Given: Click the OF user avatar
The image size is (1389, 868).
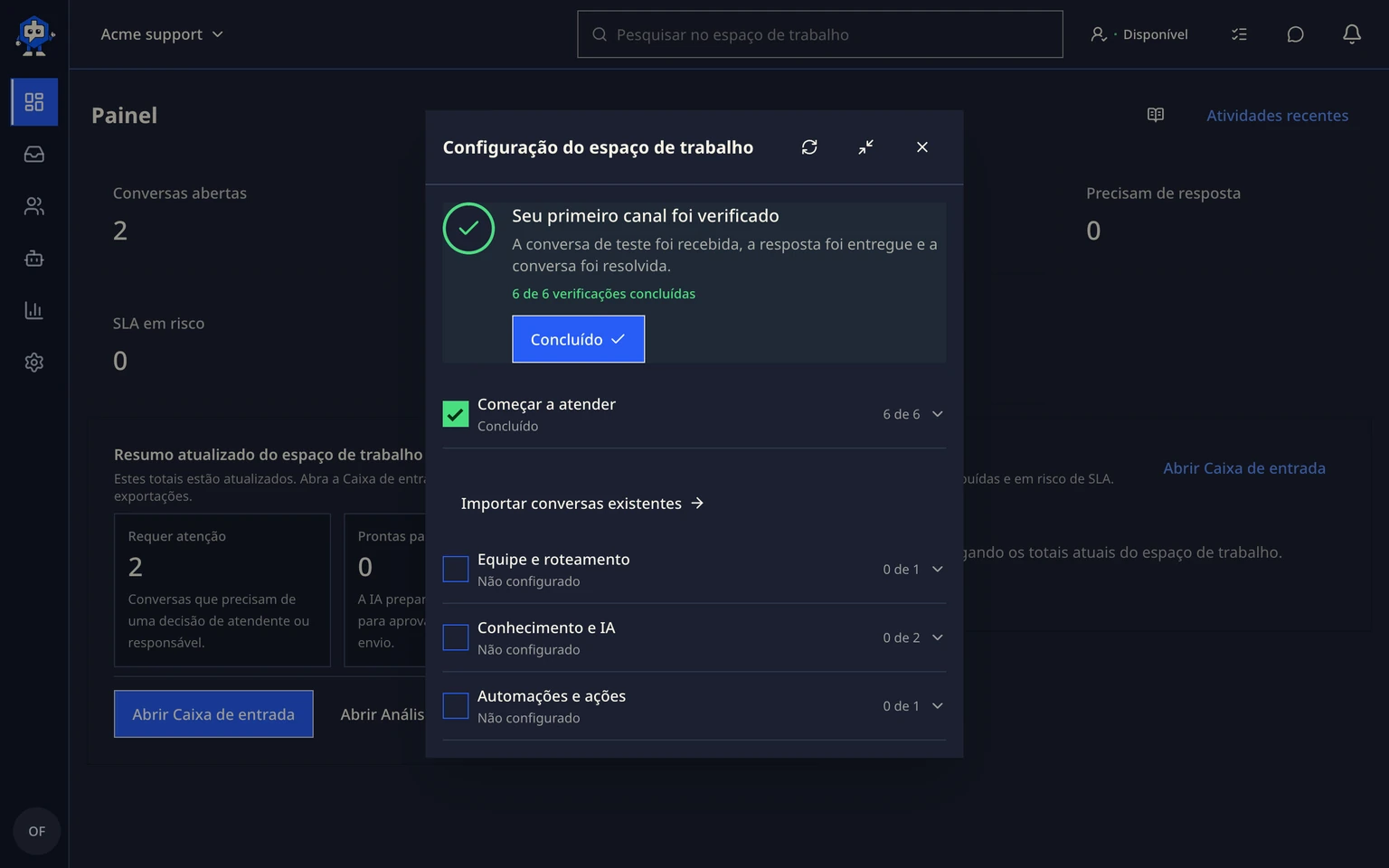Looking at the screenshot, I should click(x=37, y=831).
